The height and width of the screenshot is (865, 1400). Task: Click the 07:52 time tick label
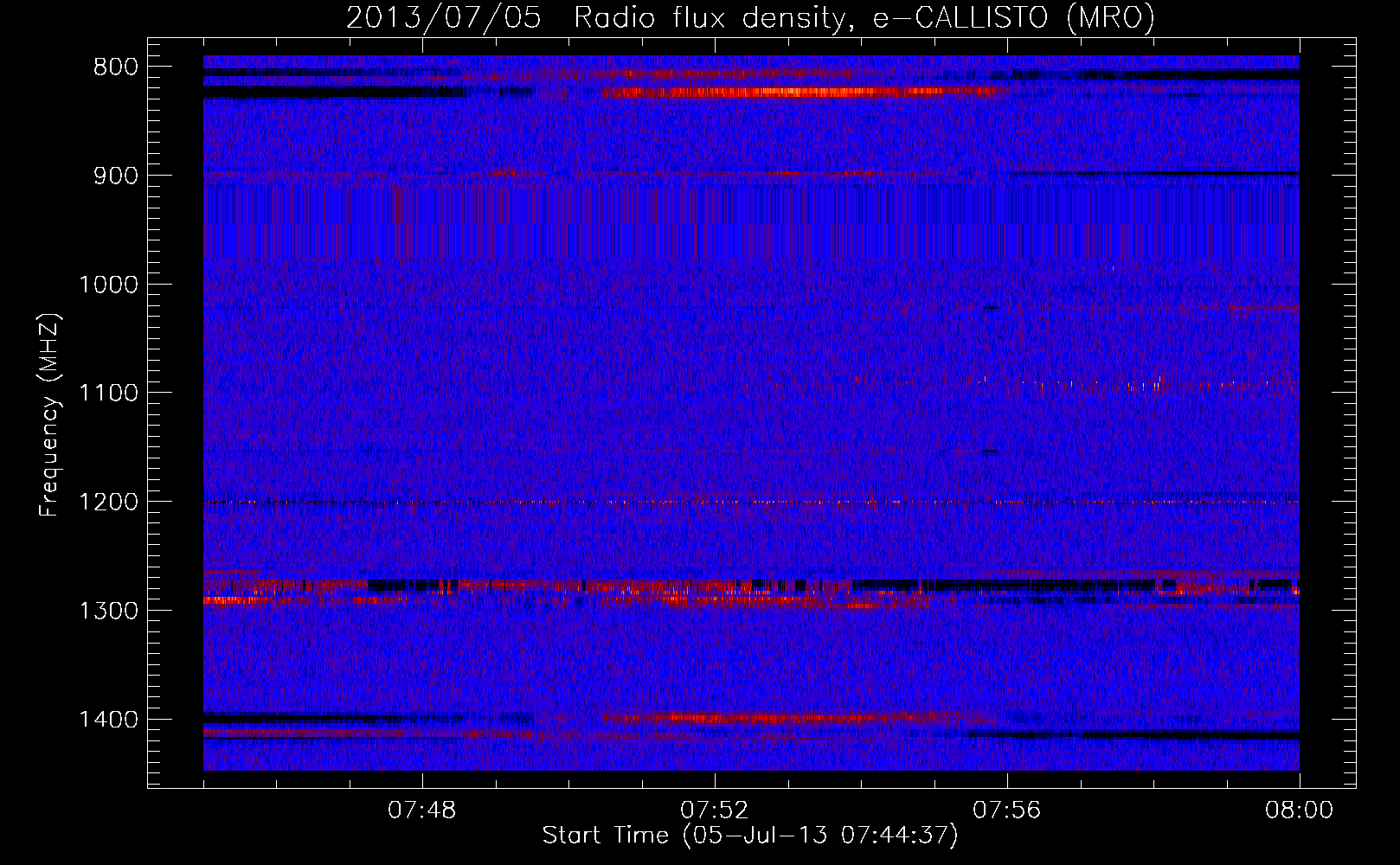click(x=715, y=811)
